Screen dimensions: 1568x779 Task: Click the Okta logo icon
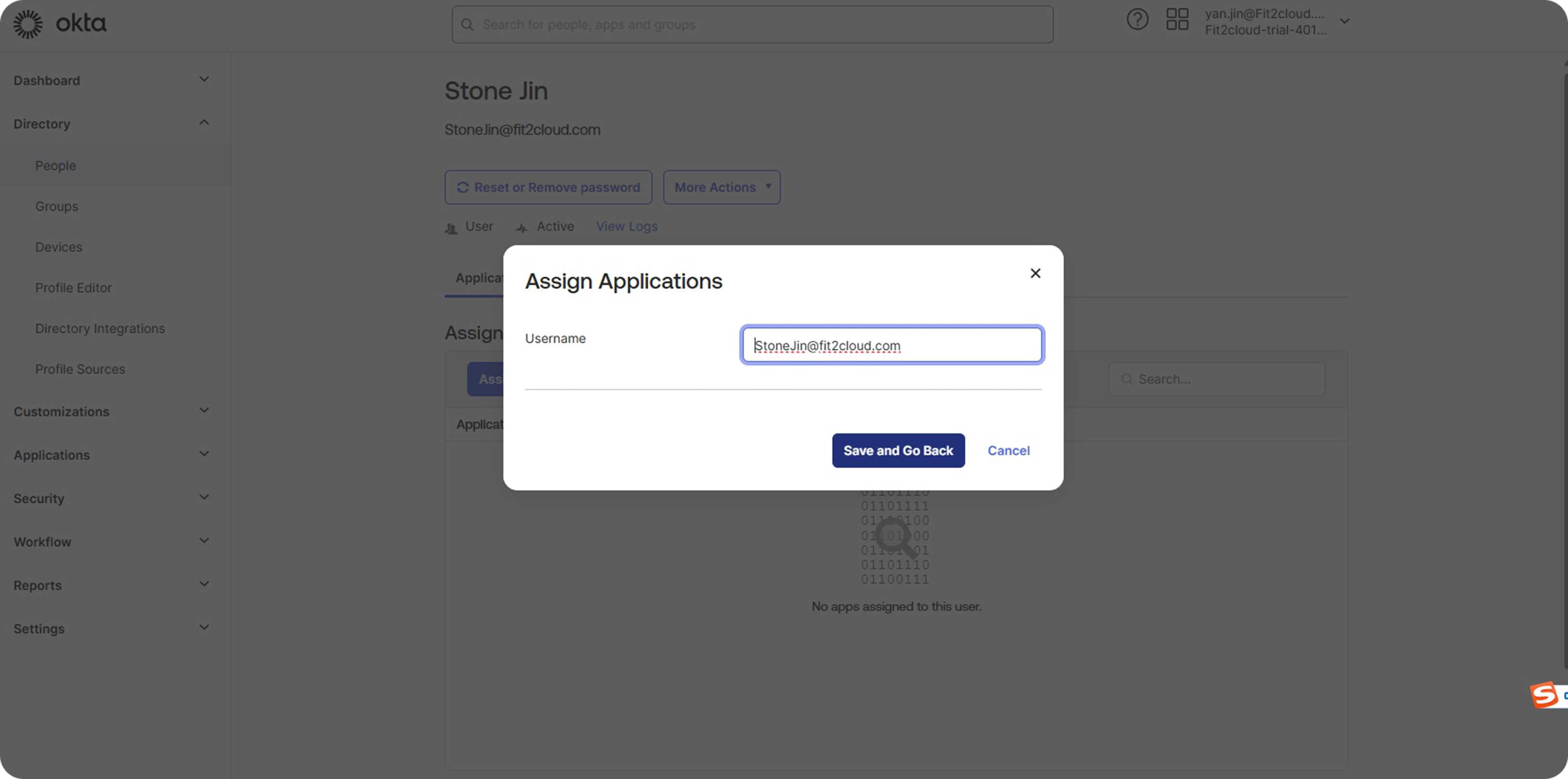(28, 24)
